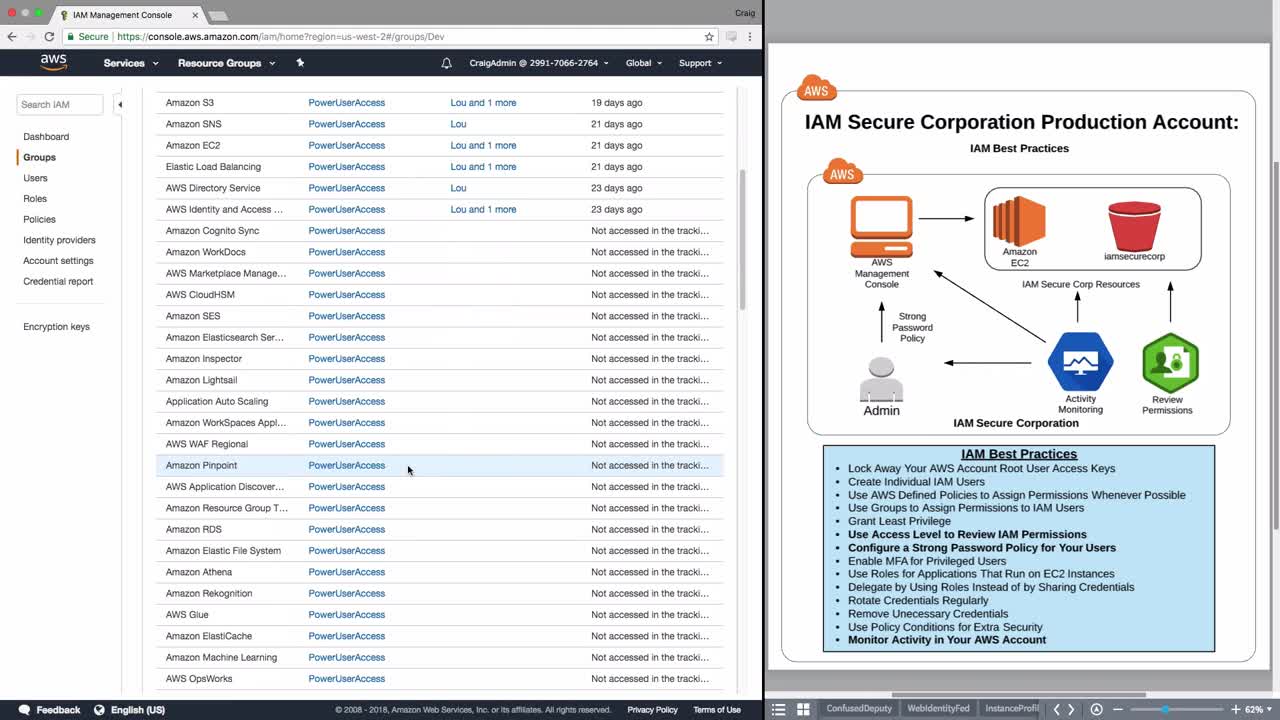Click the AWS logo home icon

tap(54, 63)
